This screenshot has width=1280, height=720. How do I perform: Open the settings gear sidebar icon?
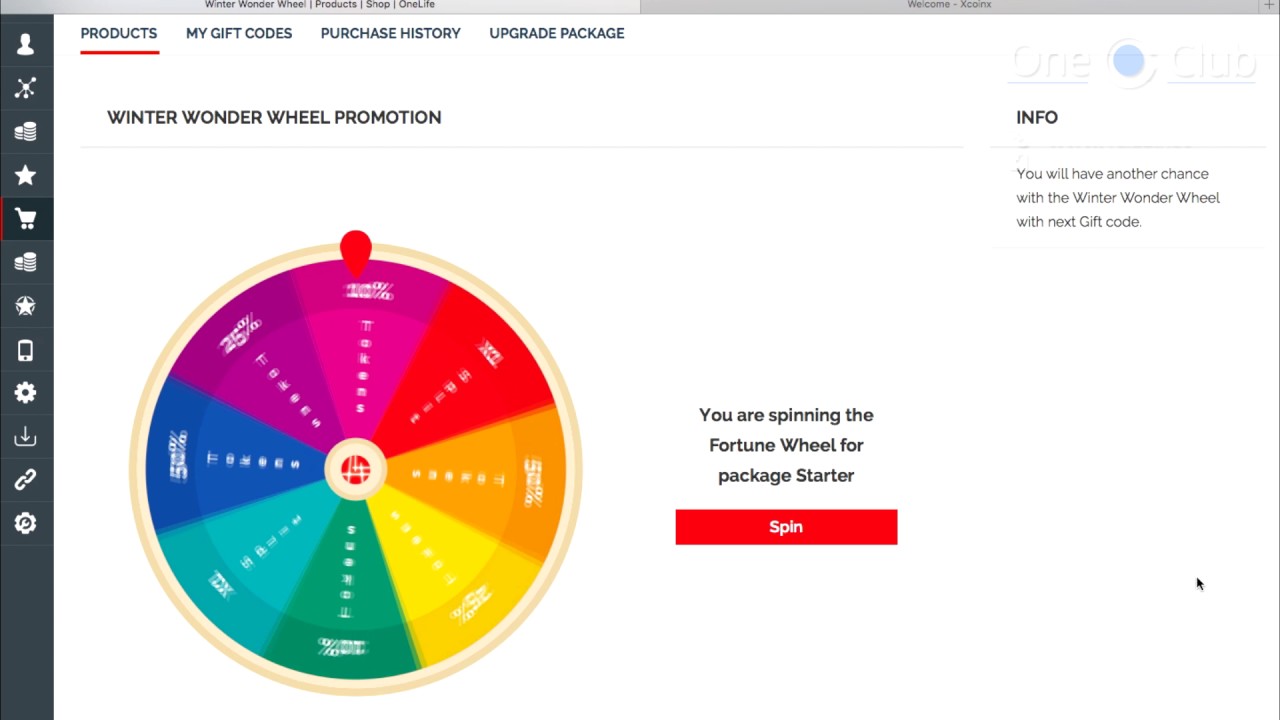(26, 393)
